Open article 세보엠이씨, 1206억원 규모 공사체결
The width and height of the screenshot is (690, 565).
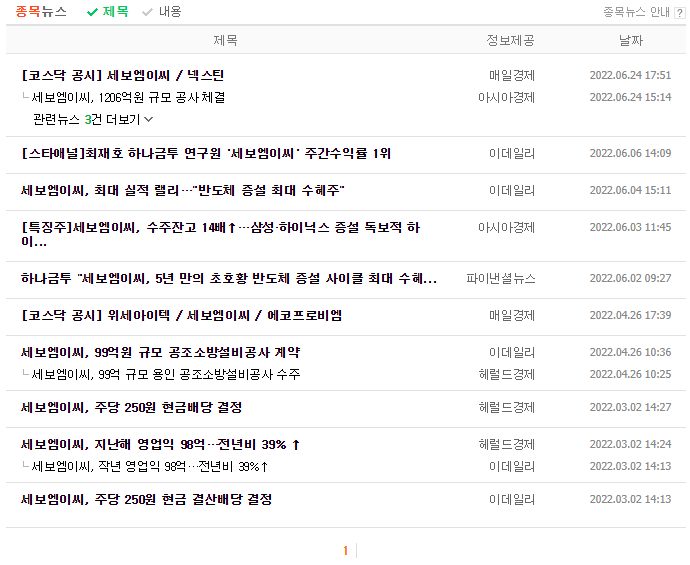click(128, 97)
